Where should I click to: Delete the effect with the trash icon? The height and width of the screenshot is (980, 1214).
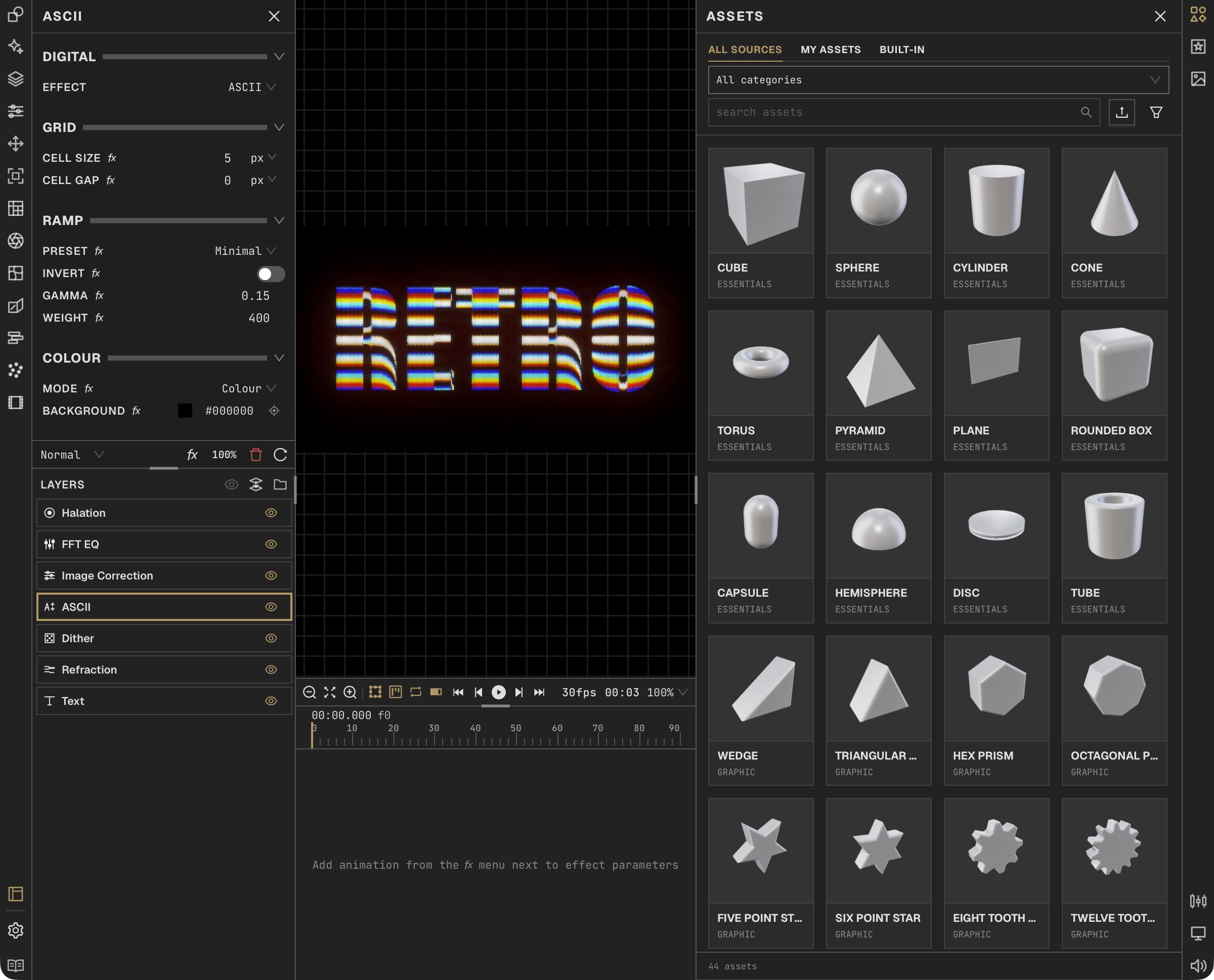pyautogui.click(x=256, y=455)
